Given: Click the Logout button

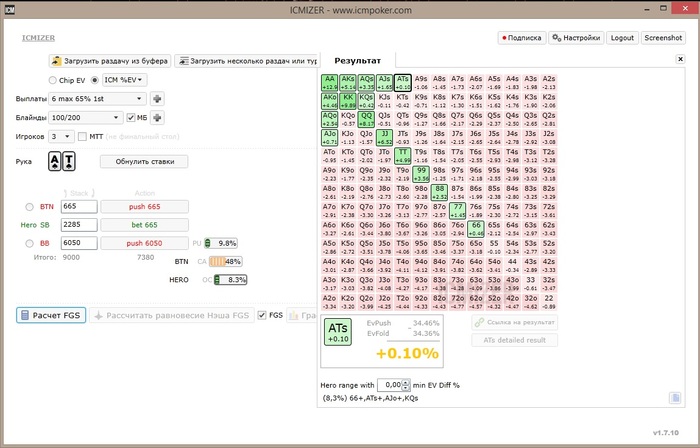Looking at the screenshot, I should (x=622, y=38).
